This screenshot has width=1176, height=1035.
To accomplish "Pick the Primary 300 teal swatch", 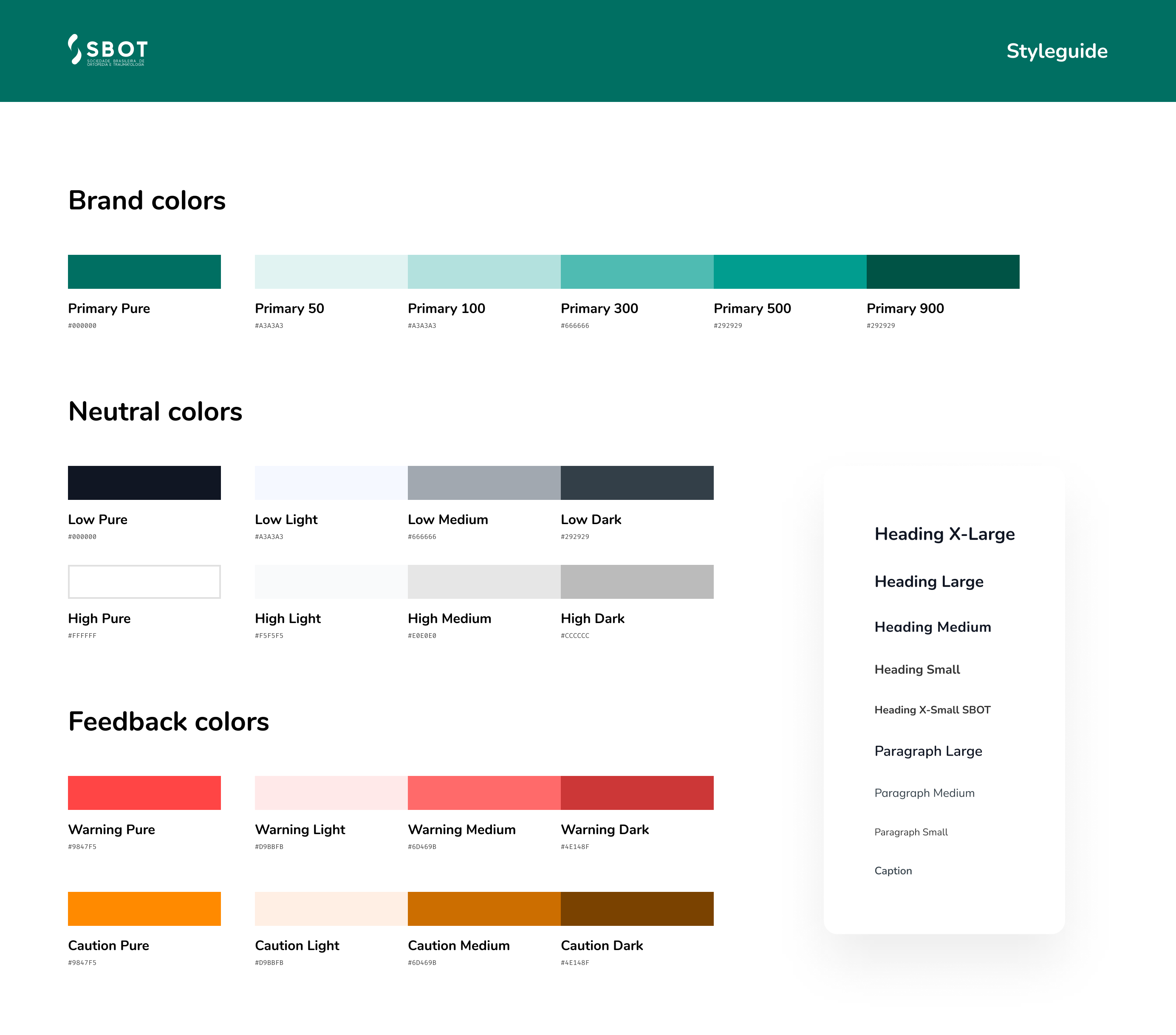I will (636, 271).
